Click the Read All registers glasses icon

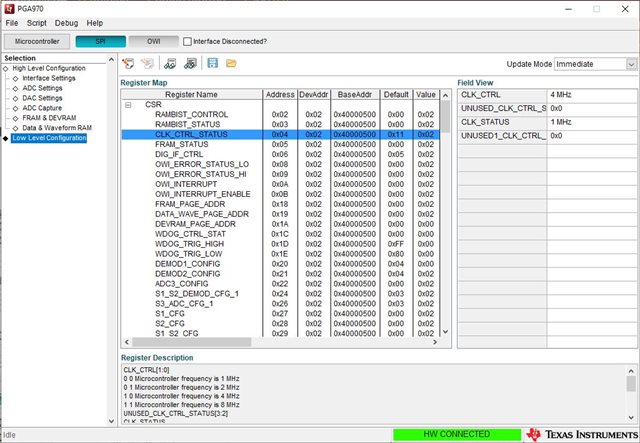point(190,63)
